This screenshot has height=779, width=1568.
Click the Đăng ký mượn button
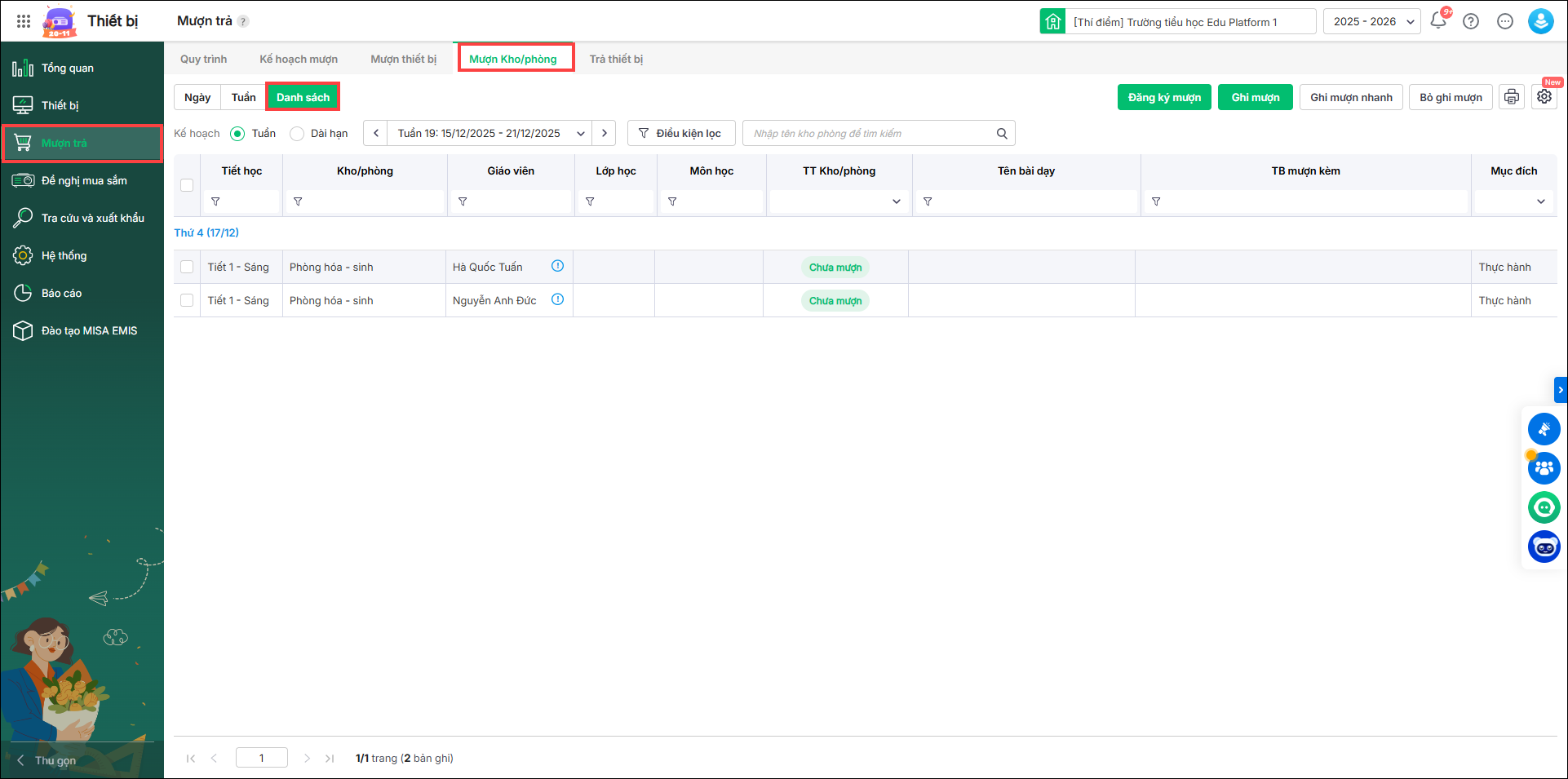[x=1164, y=97]
